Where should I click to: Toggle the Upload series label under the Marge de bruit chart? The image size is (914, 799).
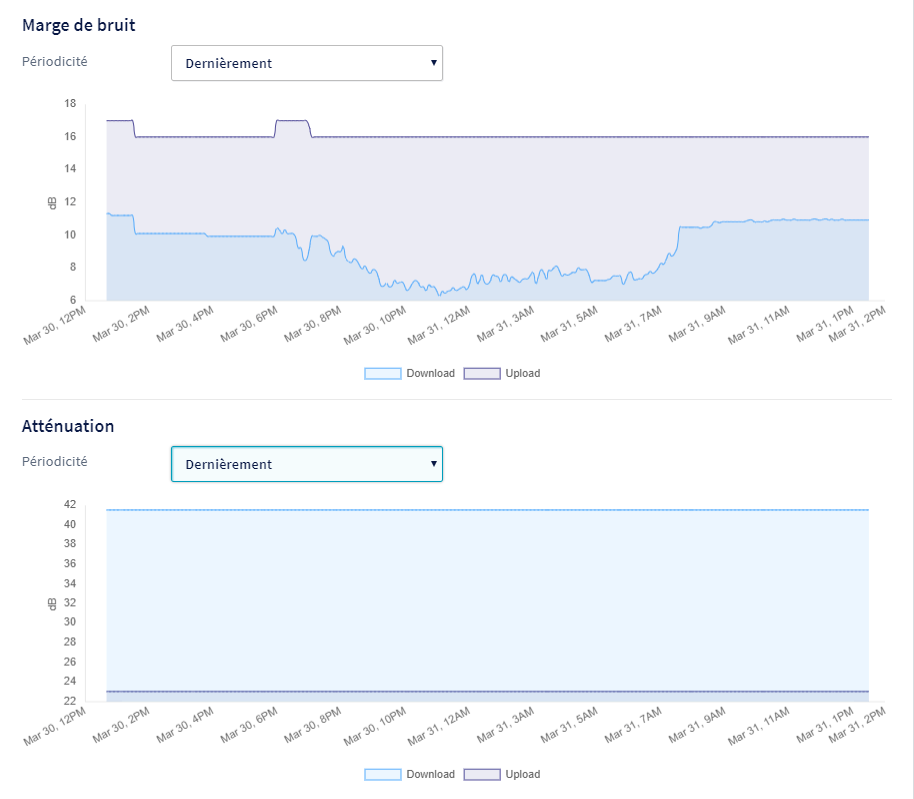pos(522,374)
